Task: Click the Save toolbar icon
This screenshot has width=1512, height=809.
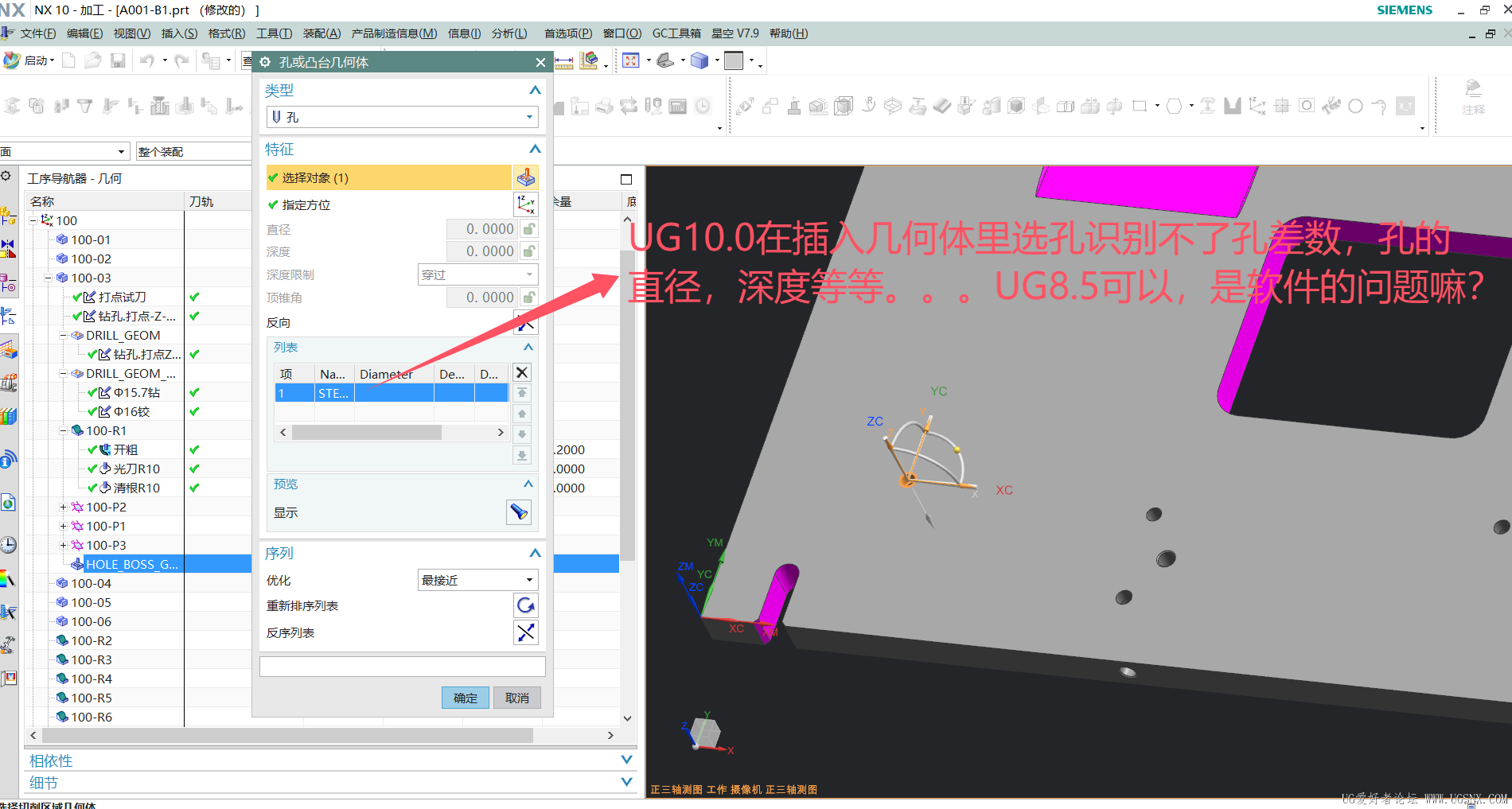Action: [x=118, y=61]
